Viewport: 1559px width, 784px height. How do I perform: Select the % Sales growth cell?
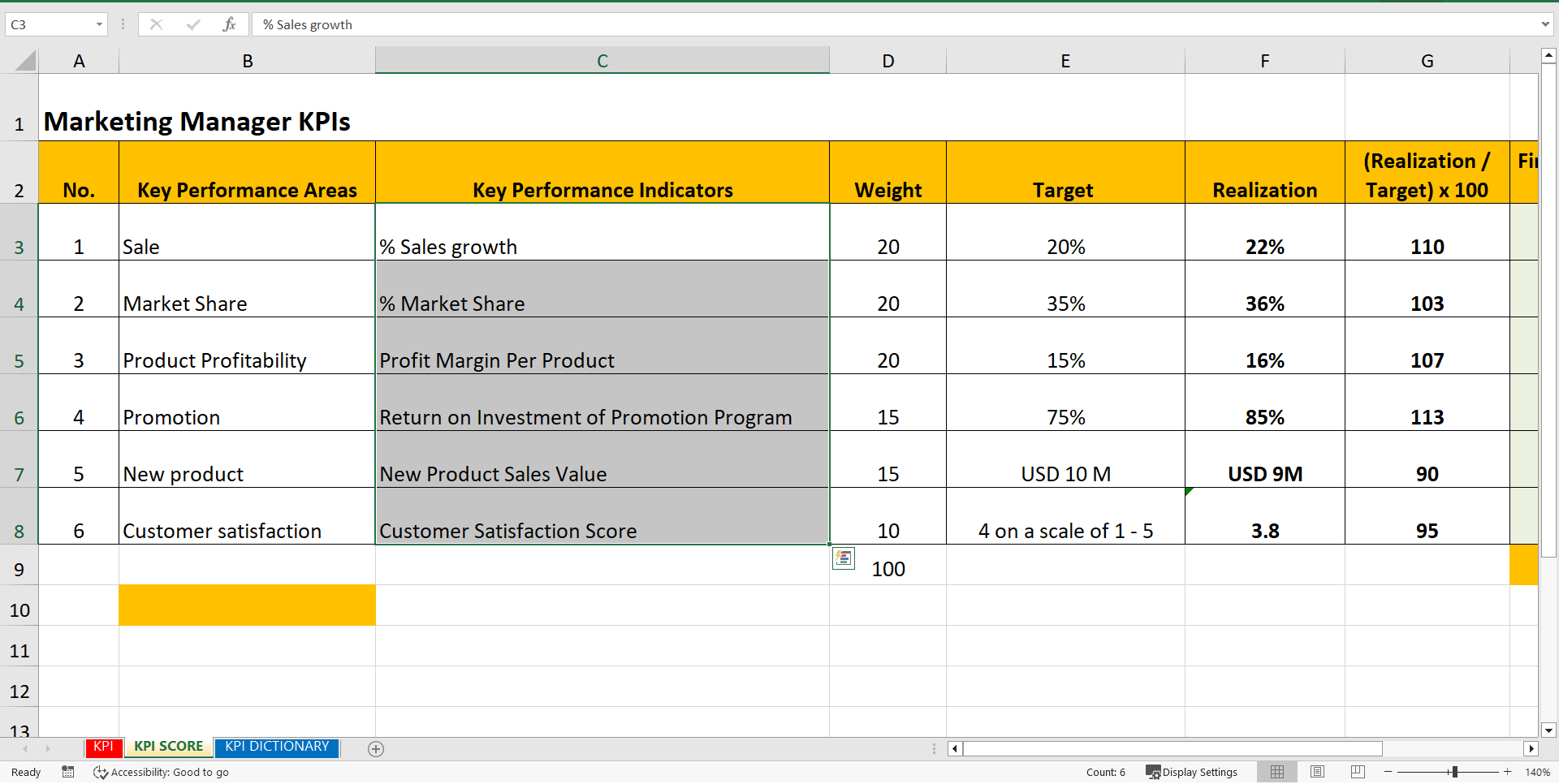602,232
